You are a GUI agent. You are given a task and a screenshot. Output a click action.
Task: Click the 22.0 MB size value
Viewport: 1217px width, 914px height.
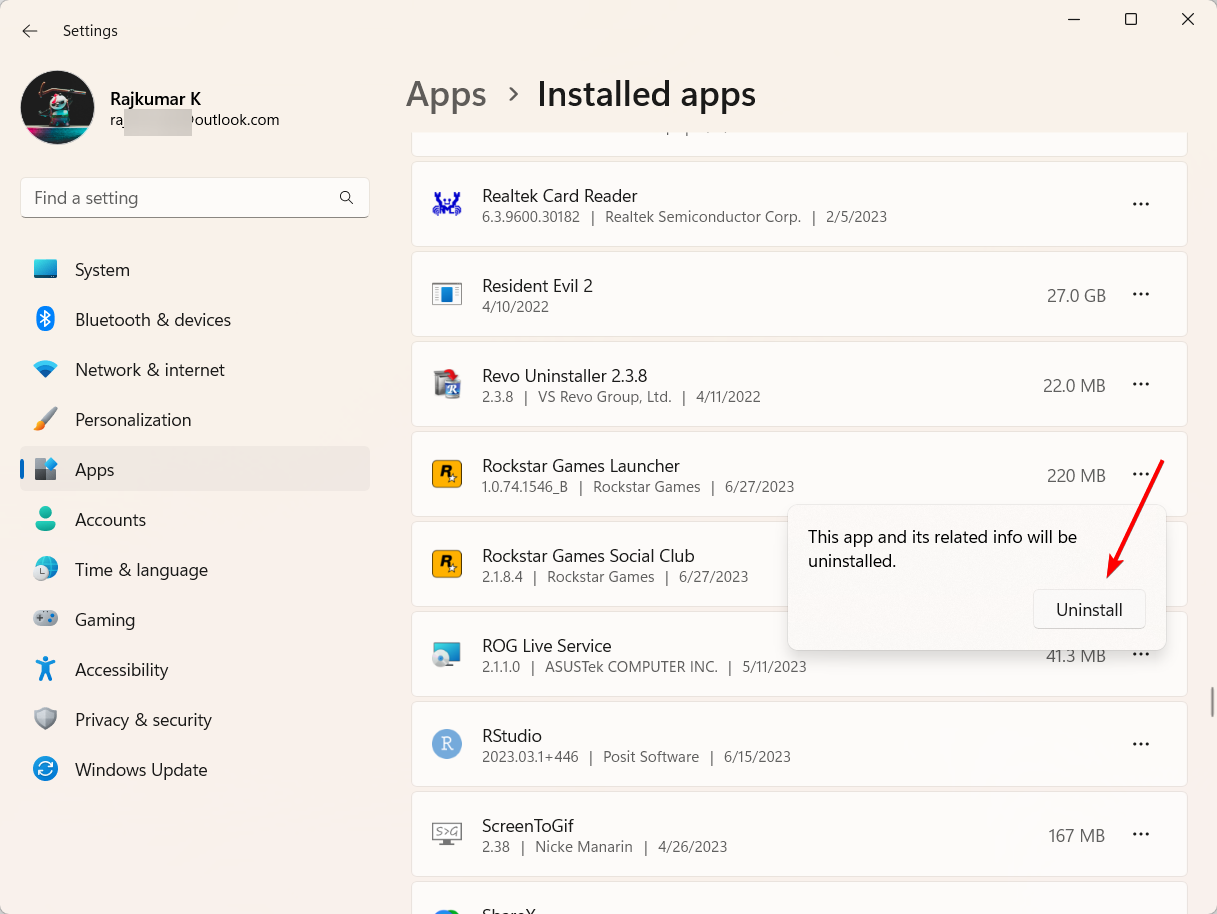(1074, 386)
